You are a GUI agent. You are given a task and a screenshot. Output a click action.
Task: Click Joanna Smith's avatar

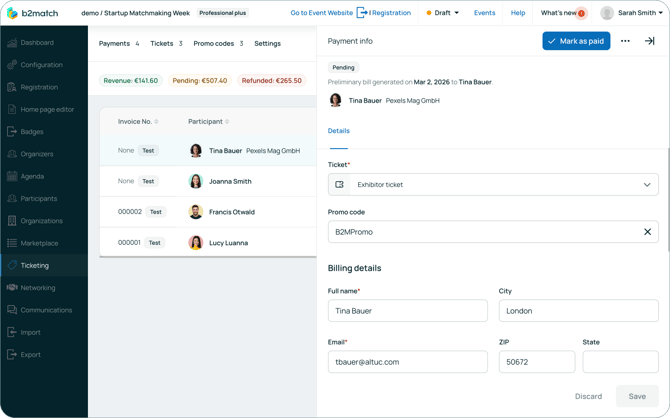196,181
